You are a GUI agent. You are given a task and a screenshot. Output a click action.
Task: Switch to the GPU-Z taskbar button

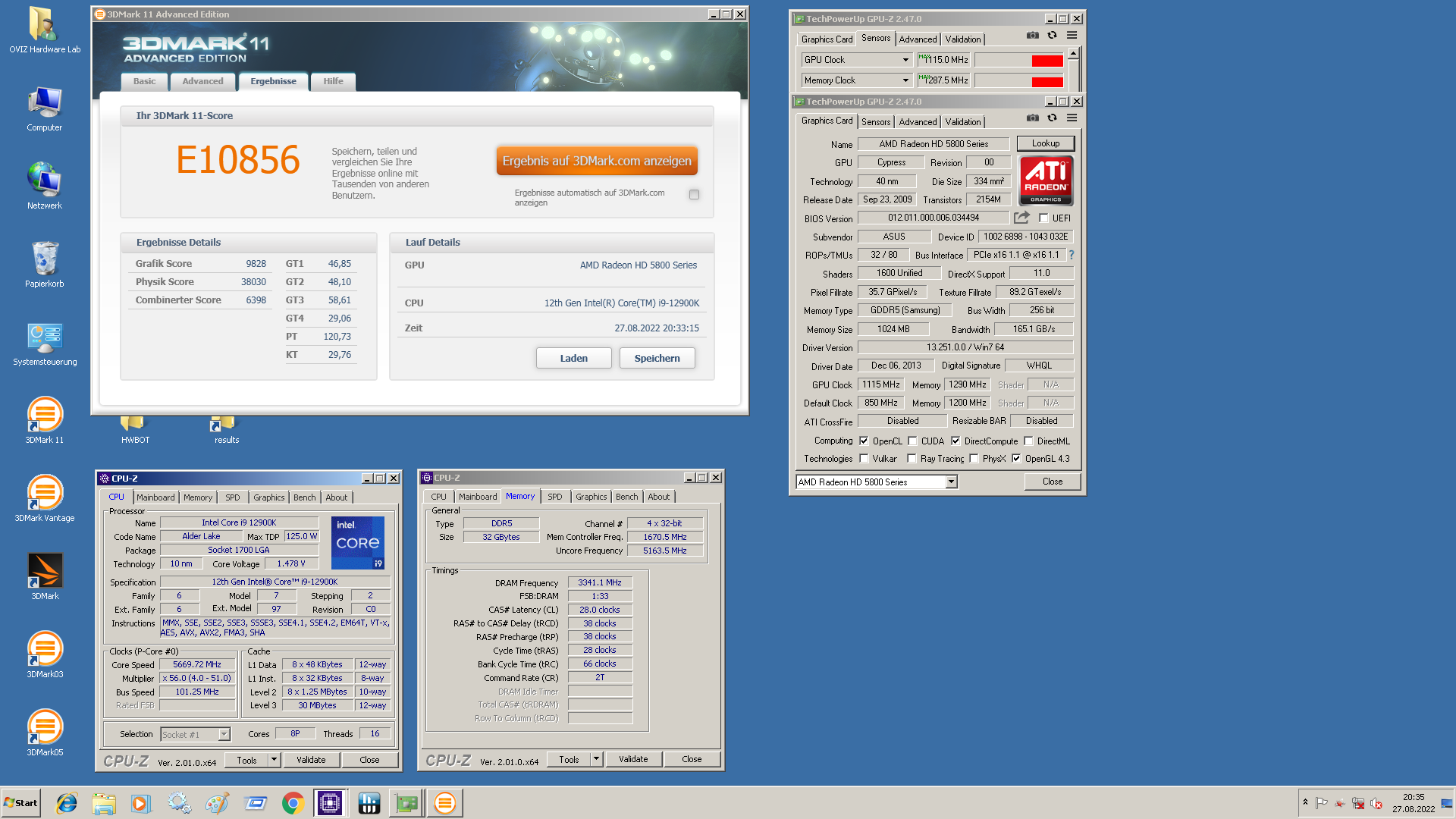406,803
